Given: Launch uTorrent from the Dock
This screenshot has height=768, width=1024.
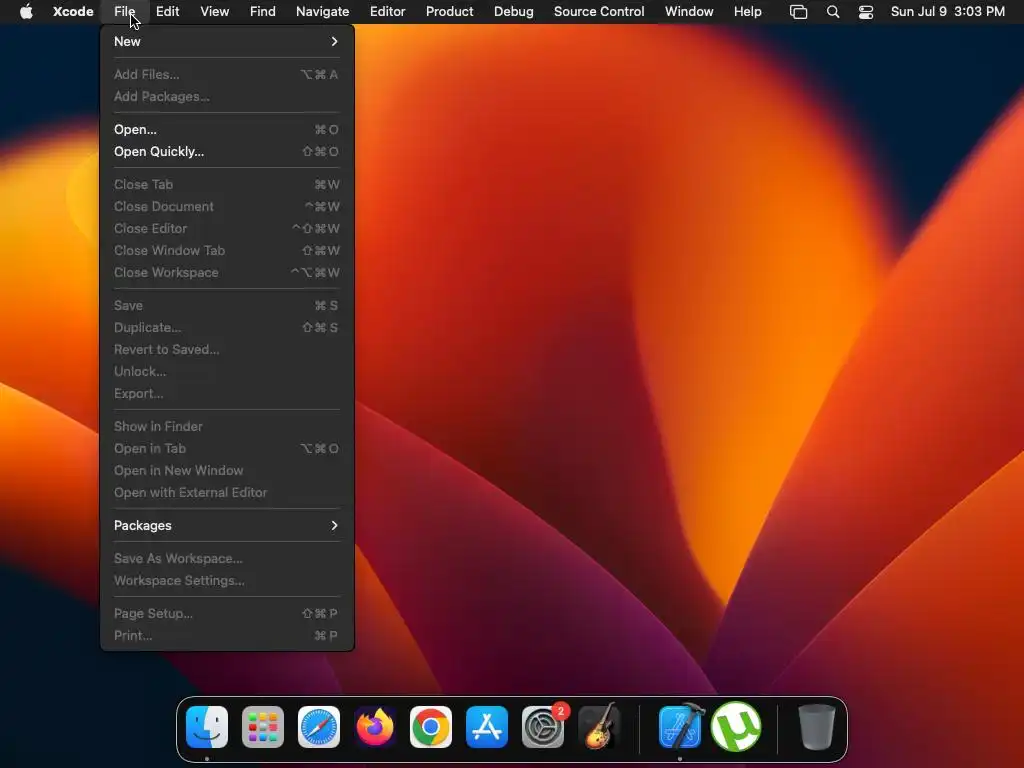Looking at the screenshot, I should point(736,727).
